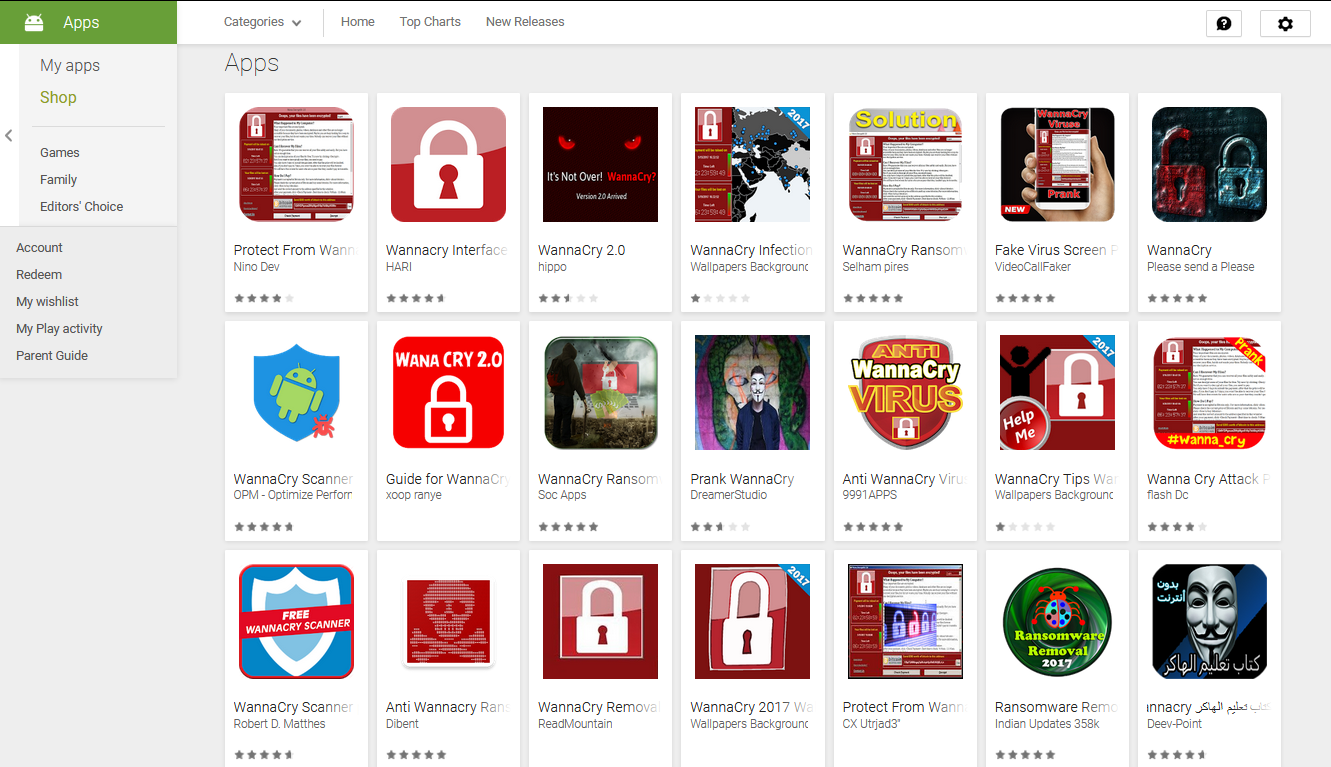The height and width of the screenshot is (767, 1331).
Task: Click star rating under Anti WannaCry Virus
Action: coord(873,526)
